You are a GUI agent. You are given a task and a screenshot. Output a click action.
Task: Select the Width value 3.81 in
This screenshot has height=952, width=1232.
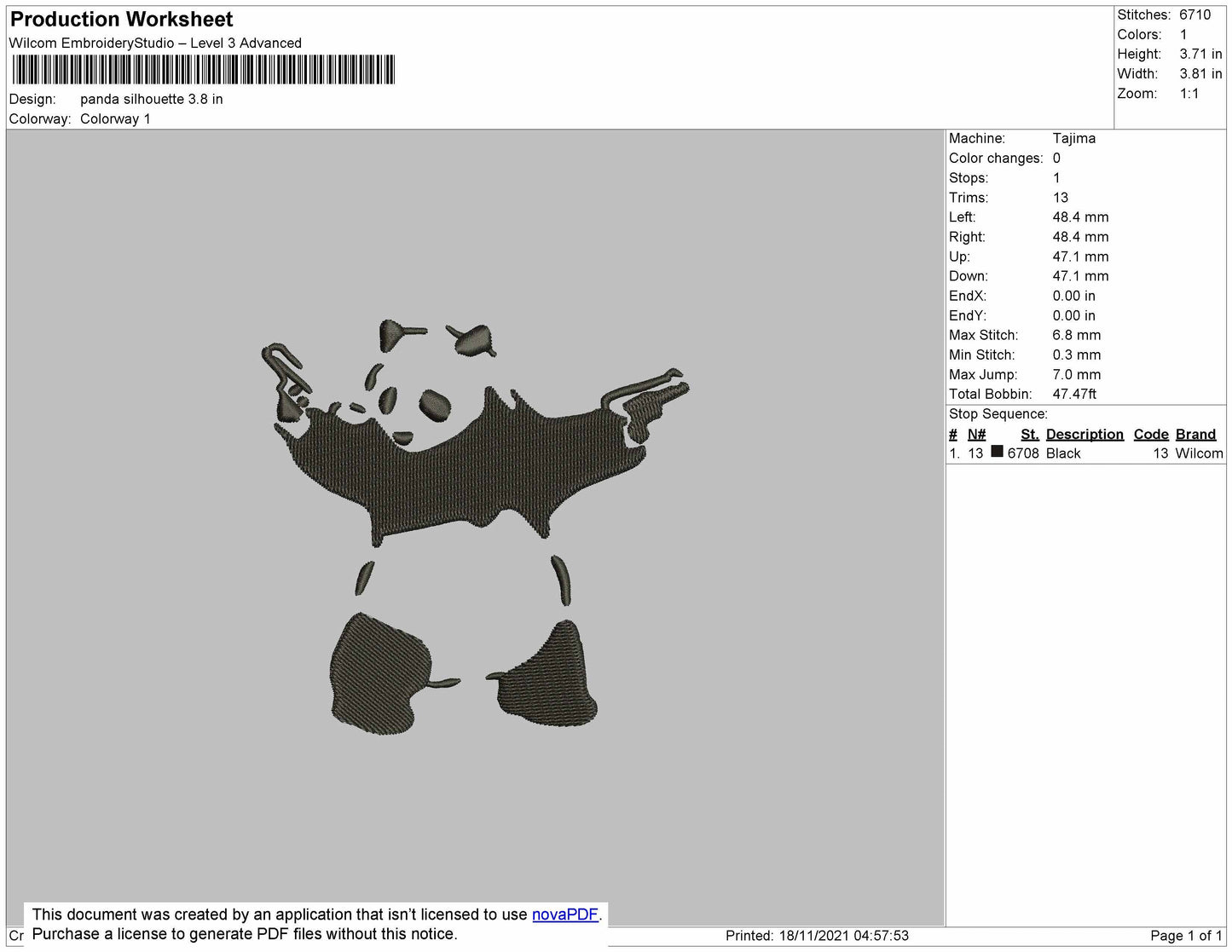[x=1200, y=74]
